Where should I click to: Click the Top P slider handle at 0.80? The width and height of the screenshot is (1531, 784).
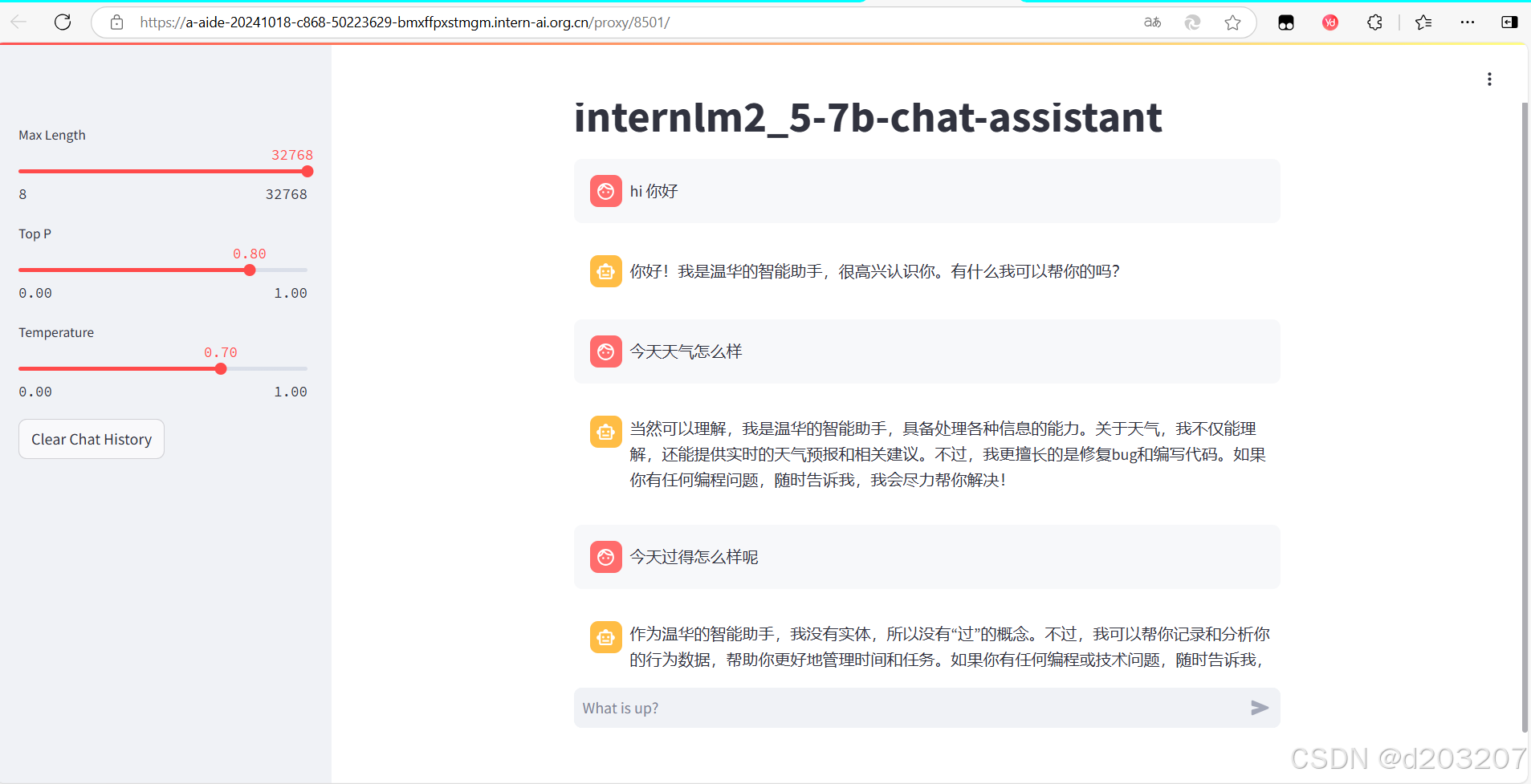click(x=249, y=270)
